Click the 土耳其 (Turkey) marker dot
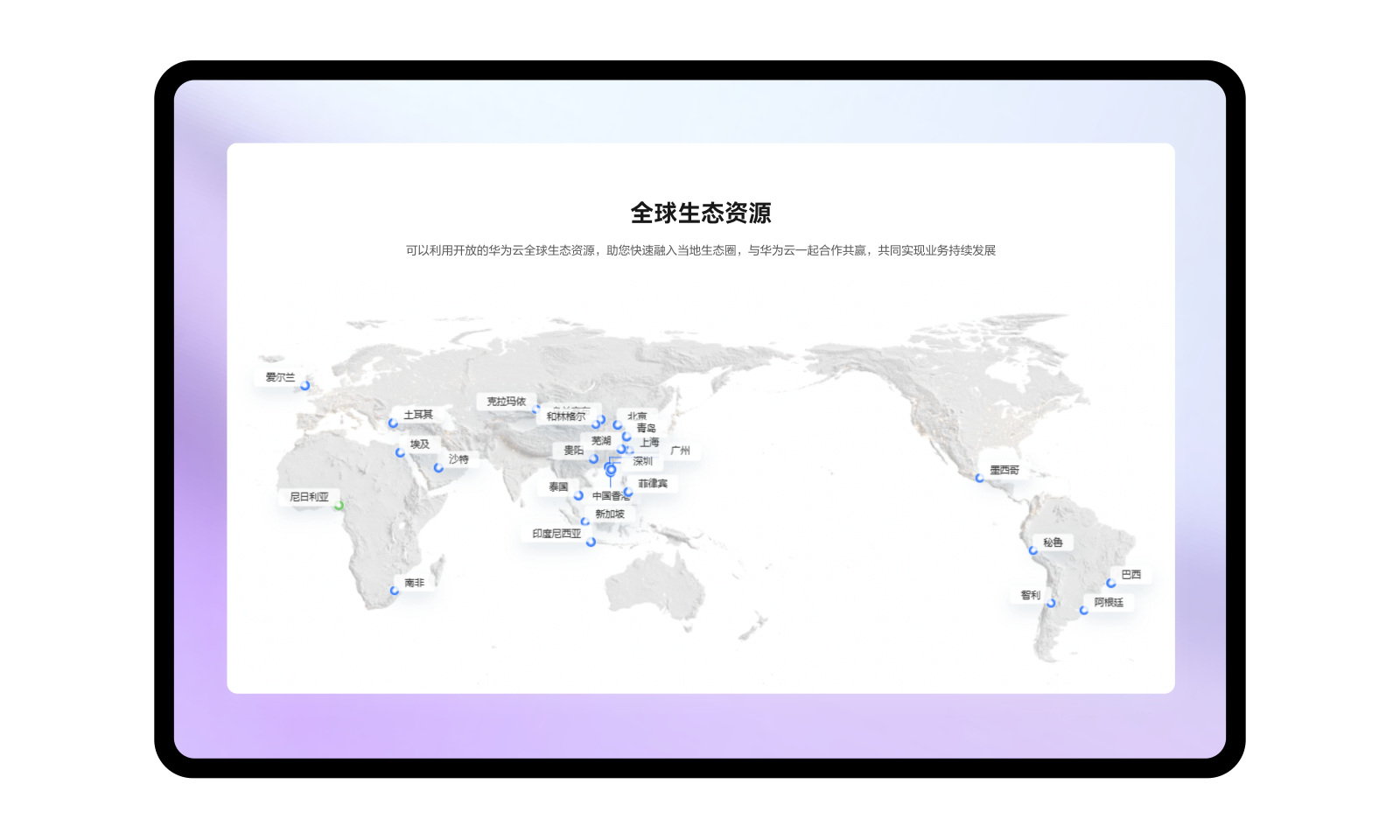 coord(393,423)
